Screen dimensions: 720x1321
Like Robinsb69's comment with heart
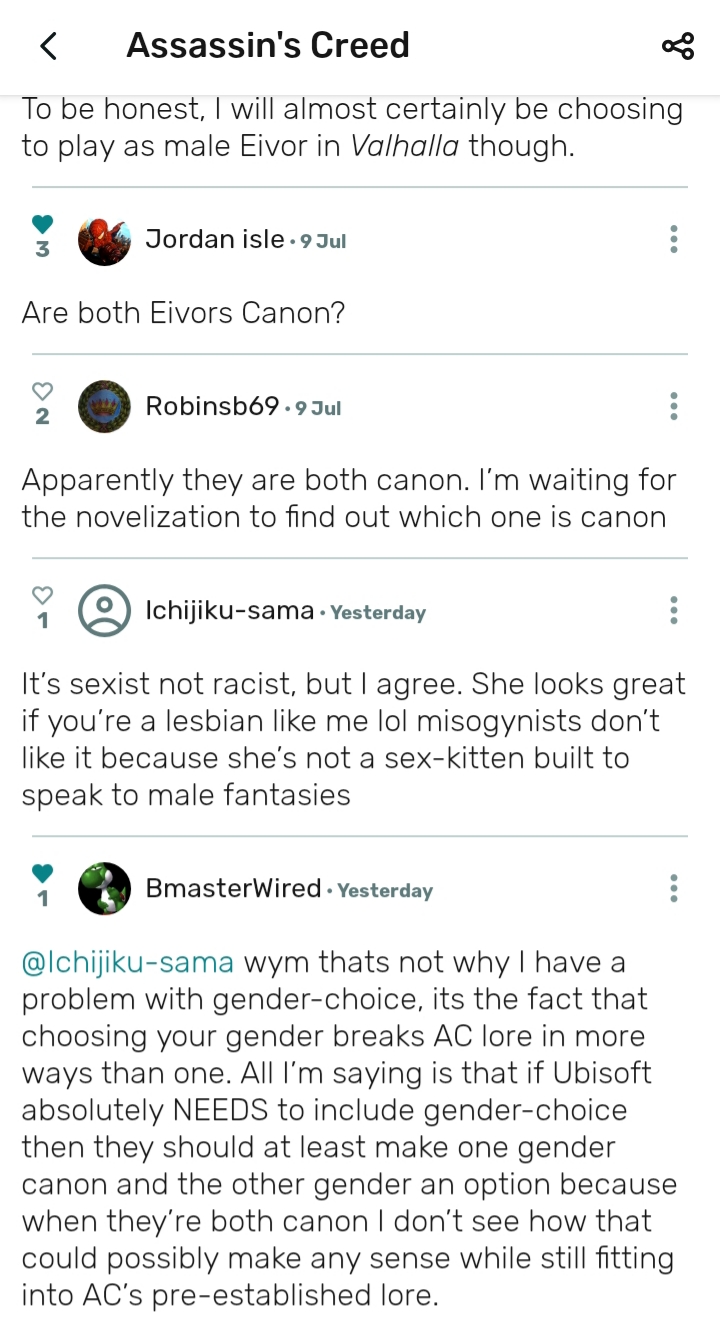click(42, 391)
